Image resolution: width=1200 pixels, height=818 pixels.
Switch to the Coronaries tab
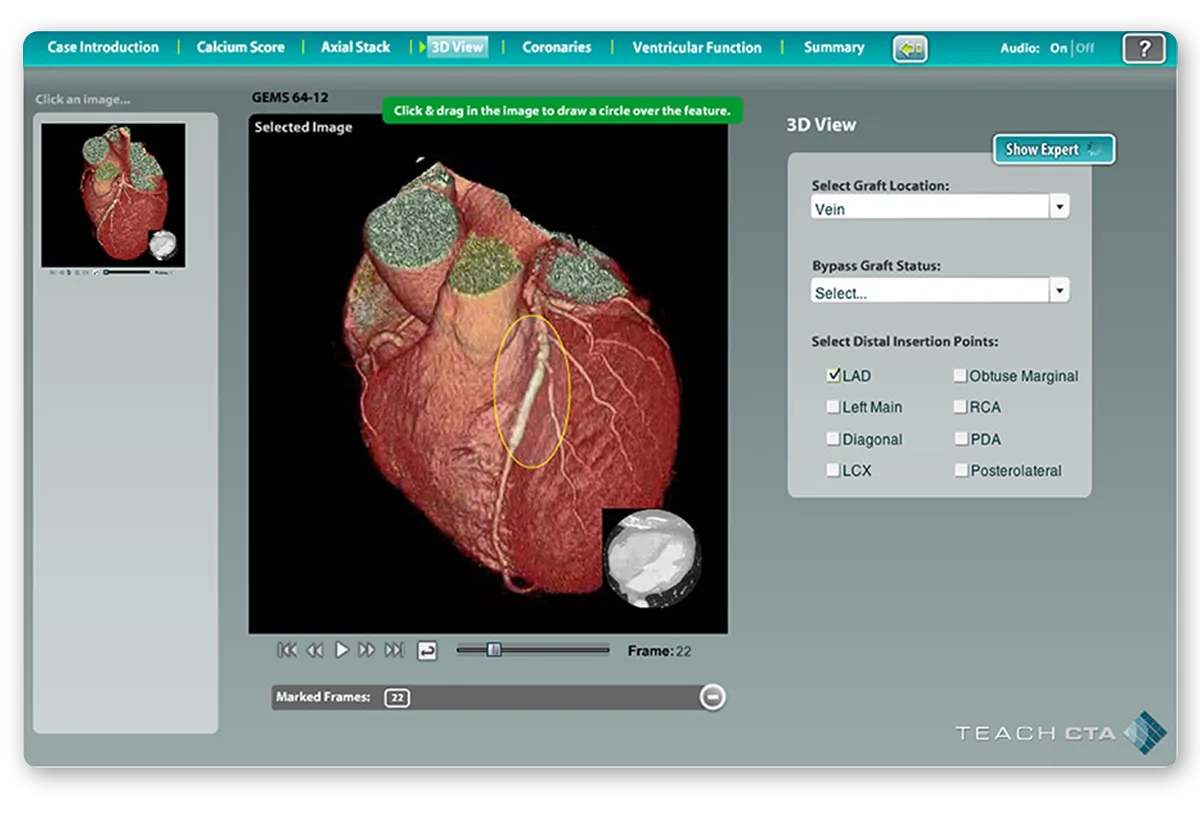tap(556, 47)
